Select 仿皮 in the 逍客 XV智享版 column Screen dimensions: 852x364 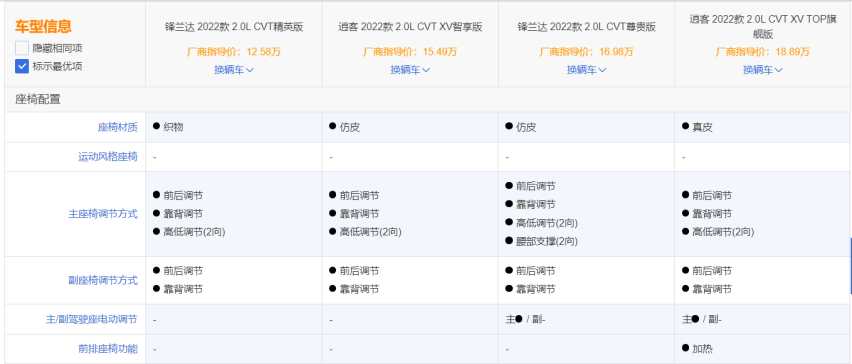tap(349, 127)
